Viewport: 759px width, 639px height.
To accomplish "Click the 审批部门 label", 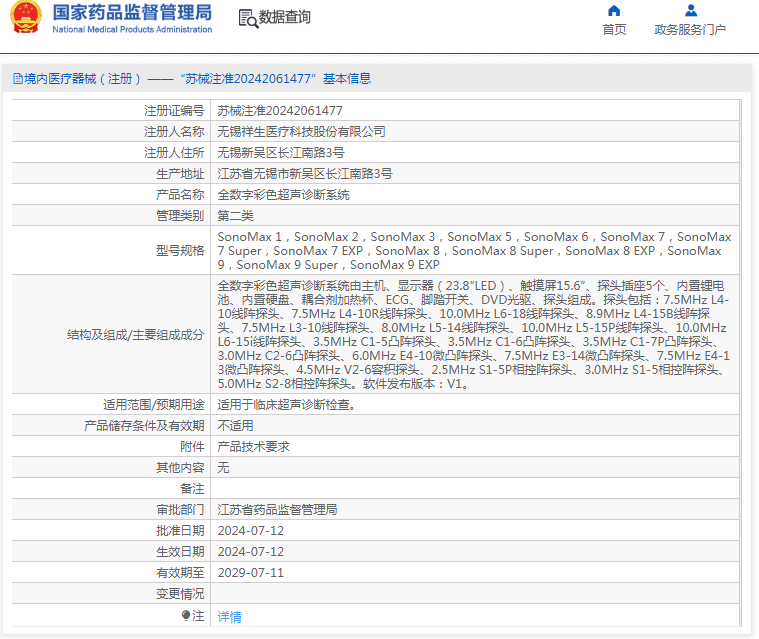I will [x=180, y=510].
